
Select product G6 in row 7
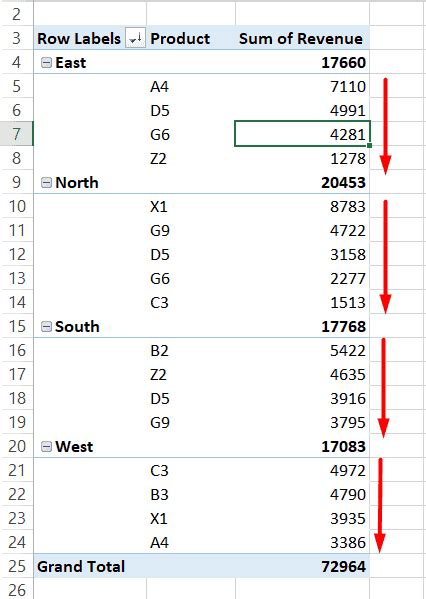point(191,134)
